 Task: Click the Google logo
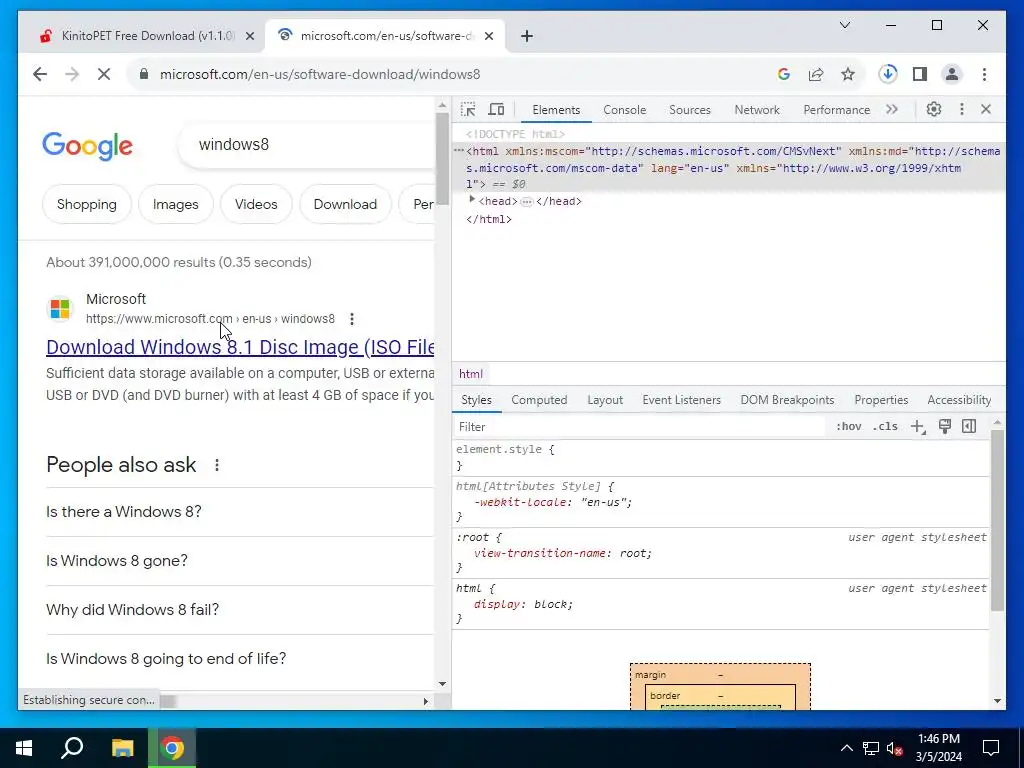pos(88,146)
